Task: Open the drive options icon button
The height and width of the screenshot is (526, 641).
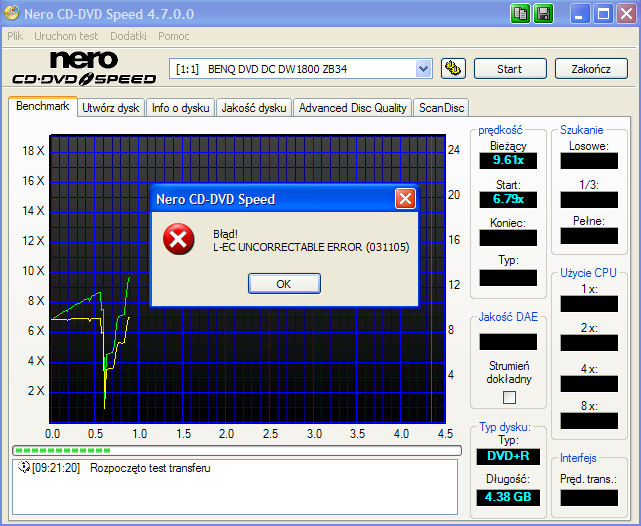Action: pos(453,68)
